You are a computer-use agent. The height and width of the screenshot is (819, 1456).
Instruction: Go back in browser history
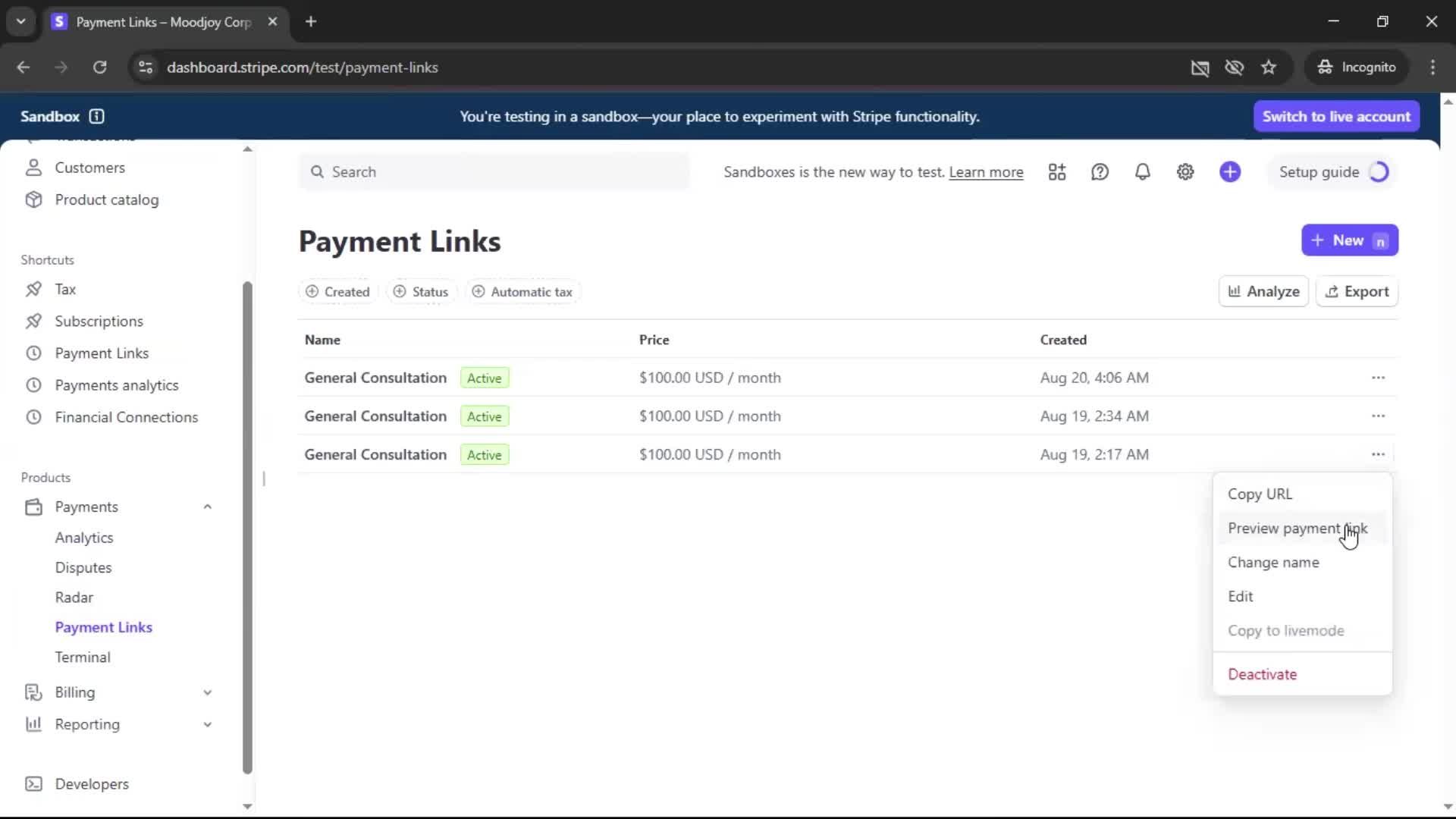coord(24,67)
